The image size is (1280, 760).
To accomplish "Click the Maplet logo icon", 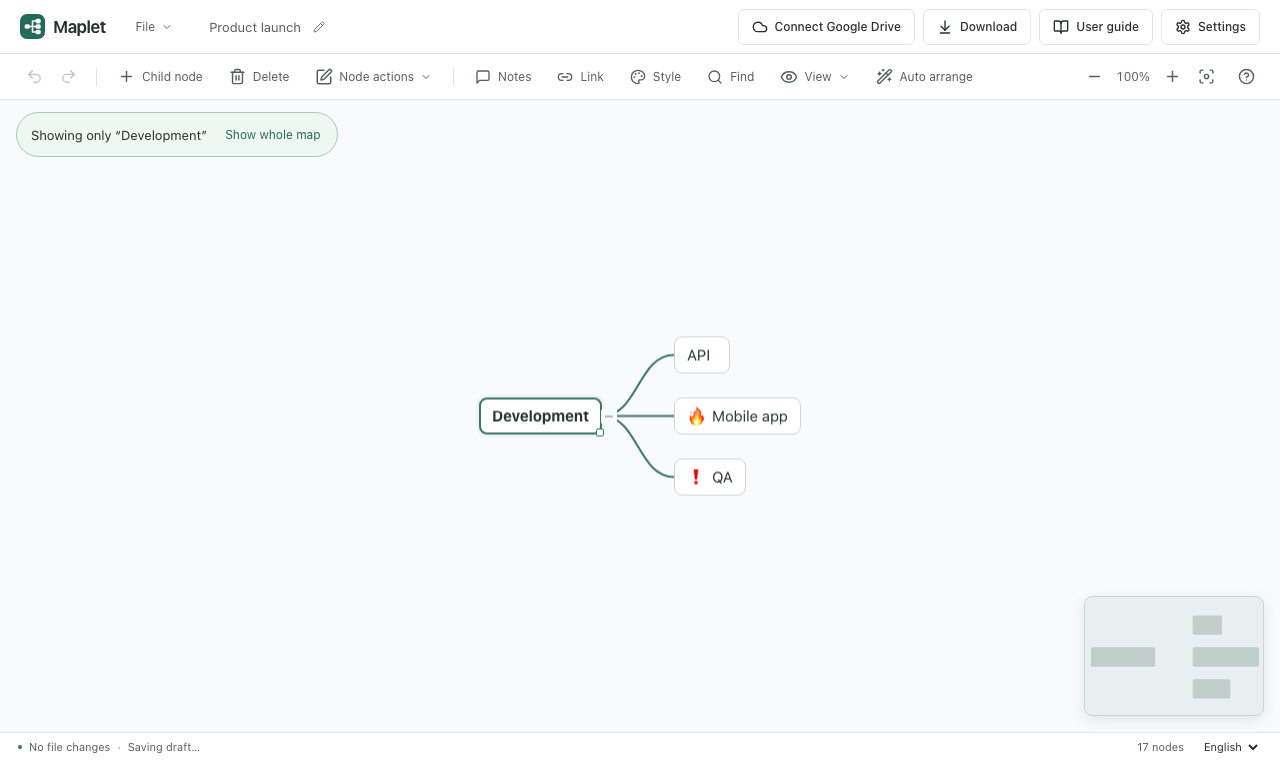I will tap(32, 27).
